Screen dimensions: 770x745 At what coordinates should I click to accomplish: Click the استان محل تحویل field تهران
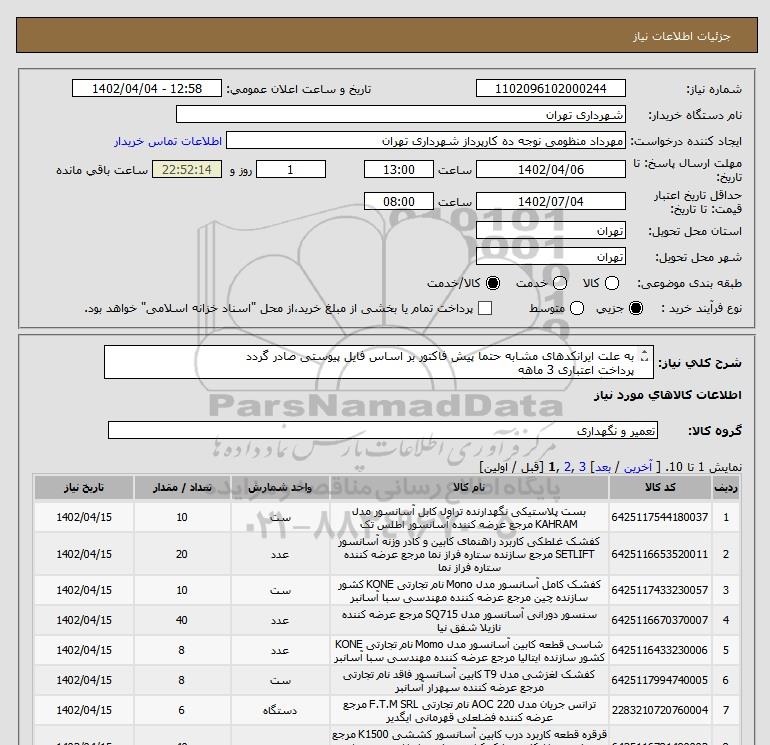(550, 230)
